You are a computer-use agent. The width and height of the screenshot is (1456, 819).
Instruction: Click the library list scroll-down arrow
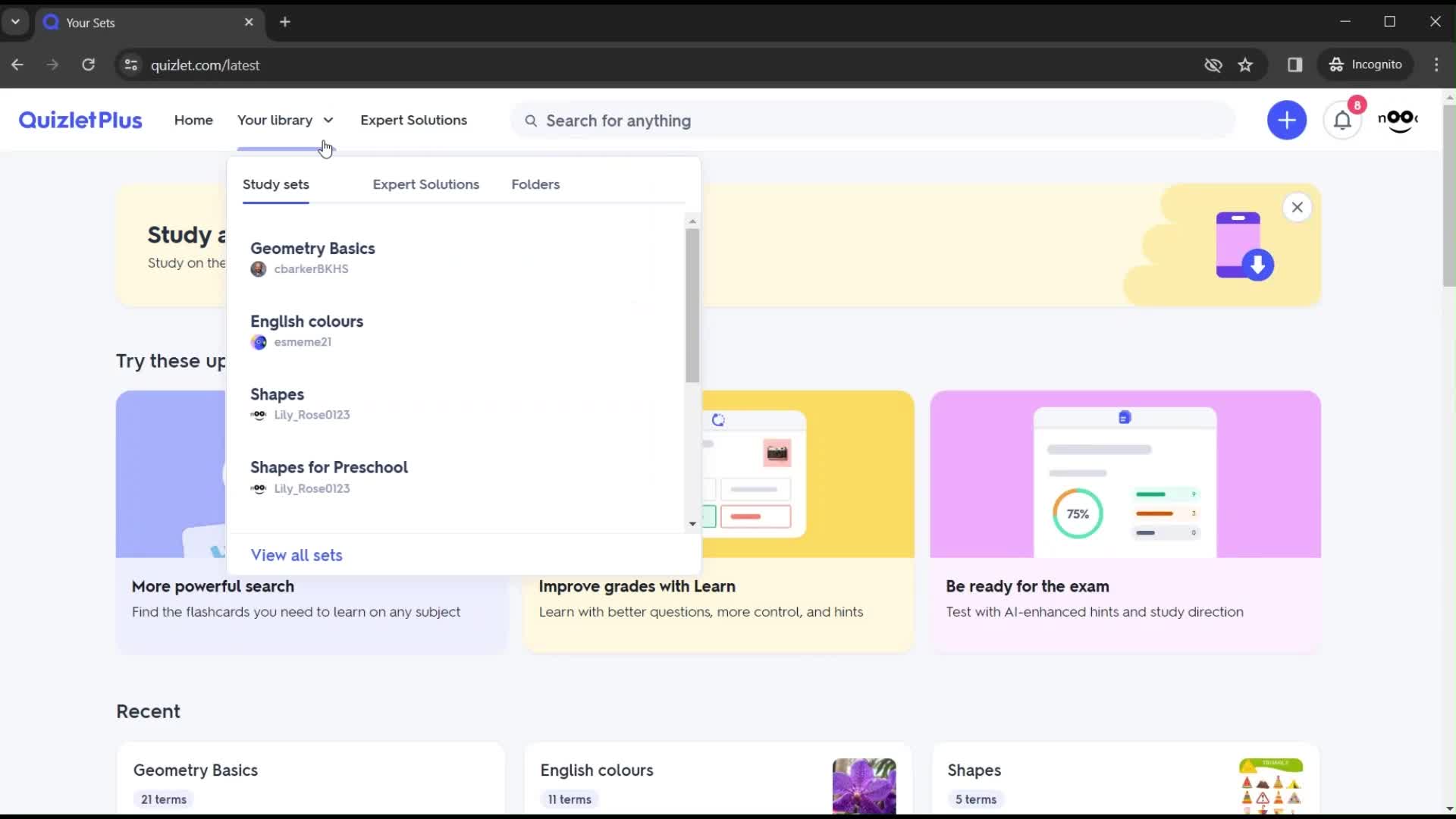coord(692,524)
